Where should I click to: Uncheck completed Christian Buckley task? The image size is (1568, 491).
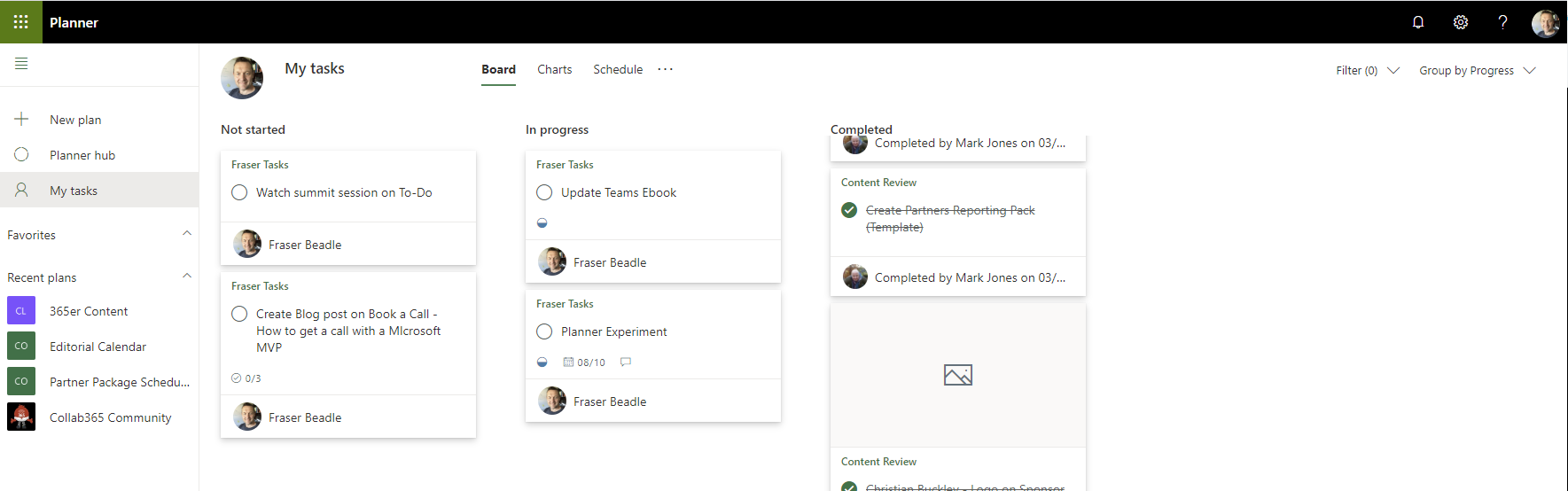tap(849, 487)
